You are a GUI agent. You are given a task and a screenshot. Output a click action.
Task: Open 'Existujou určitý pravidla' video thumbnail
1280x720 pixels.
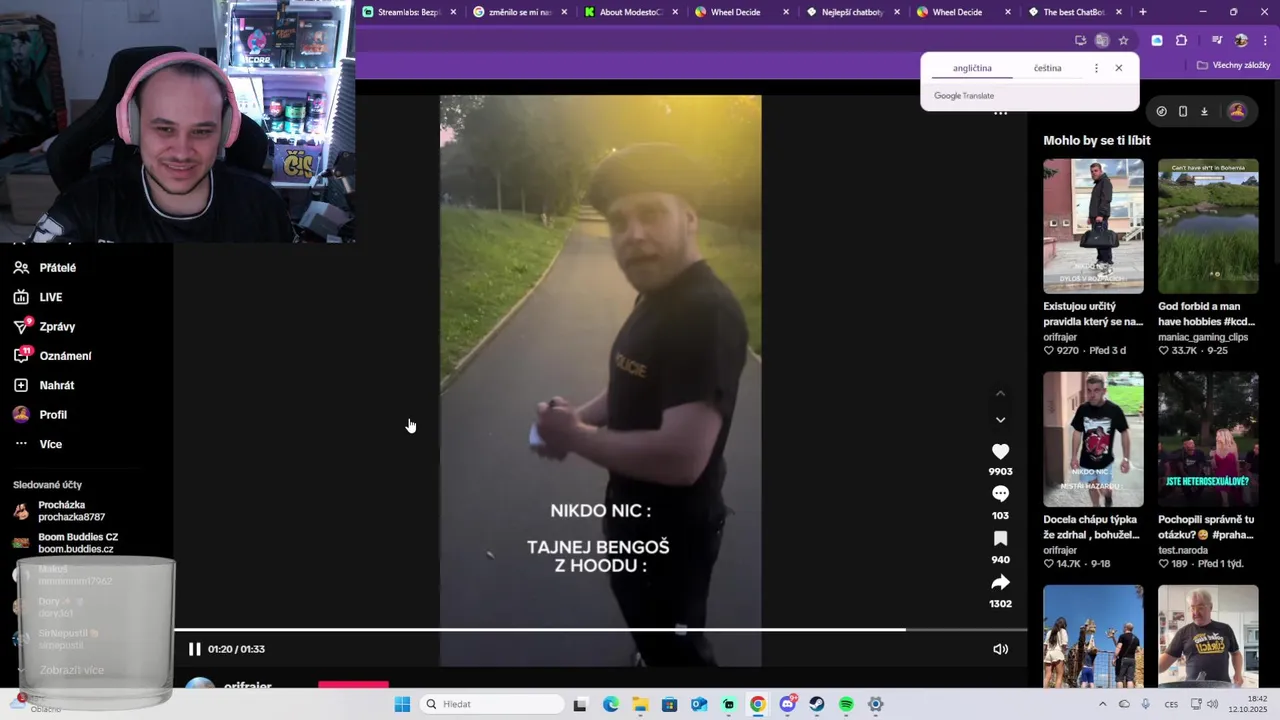click(1093, 226)
